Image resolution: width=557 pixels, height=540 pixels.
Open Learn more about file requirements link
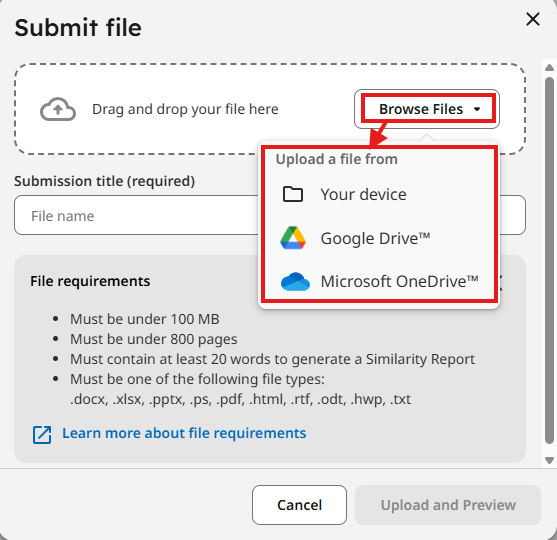(x=184, y=433)
